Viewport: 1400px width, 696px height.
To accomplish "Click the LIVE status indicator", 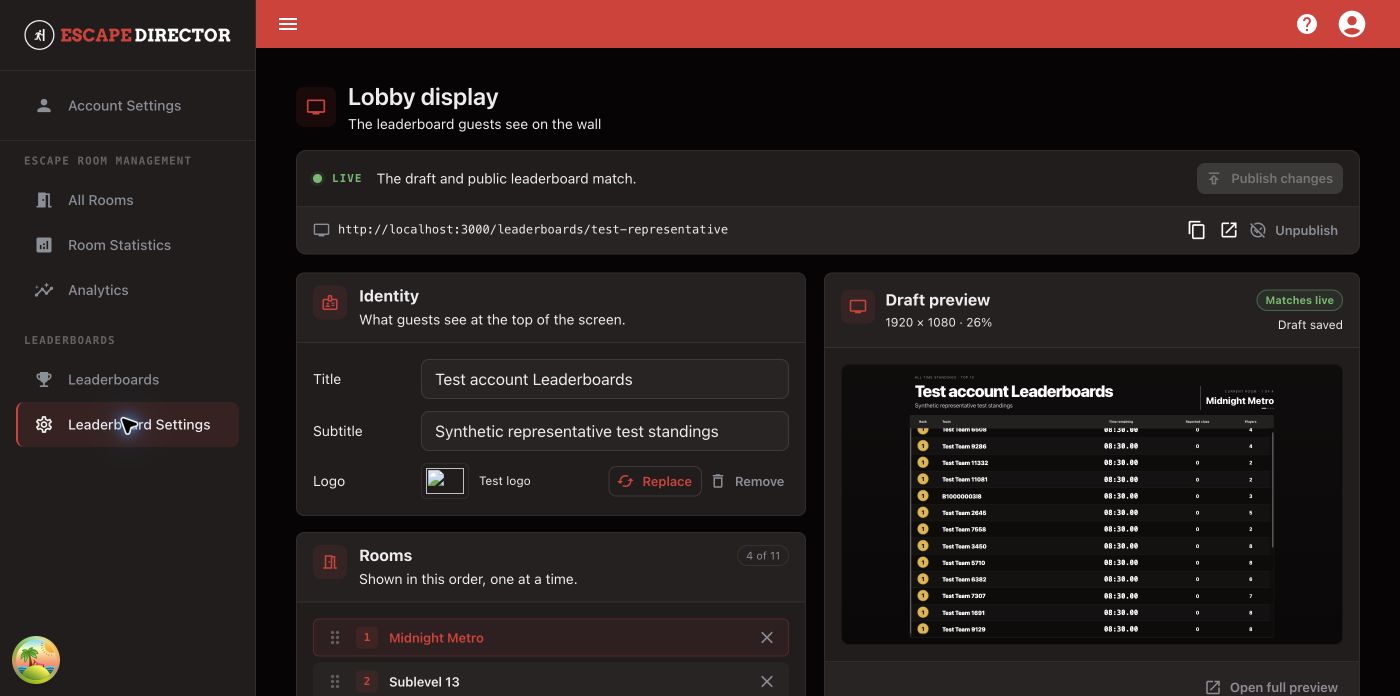I will click(x=337, y=178).
